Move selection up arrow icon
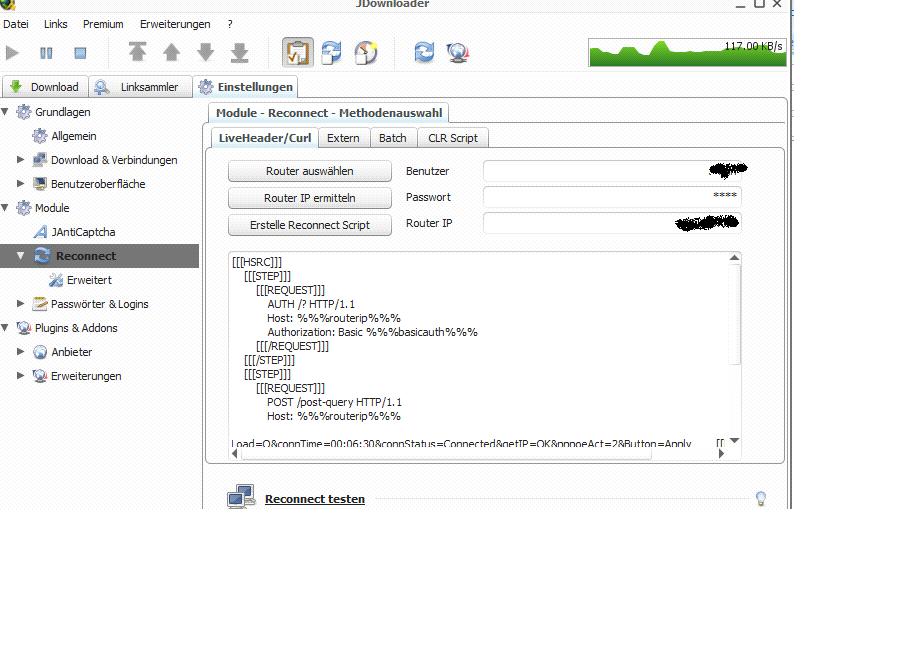The image size is (923, 646). click(171, 52)
